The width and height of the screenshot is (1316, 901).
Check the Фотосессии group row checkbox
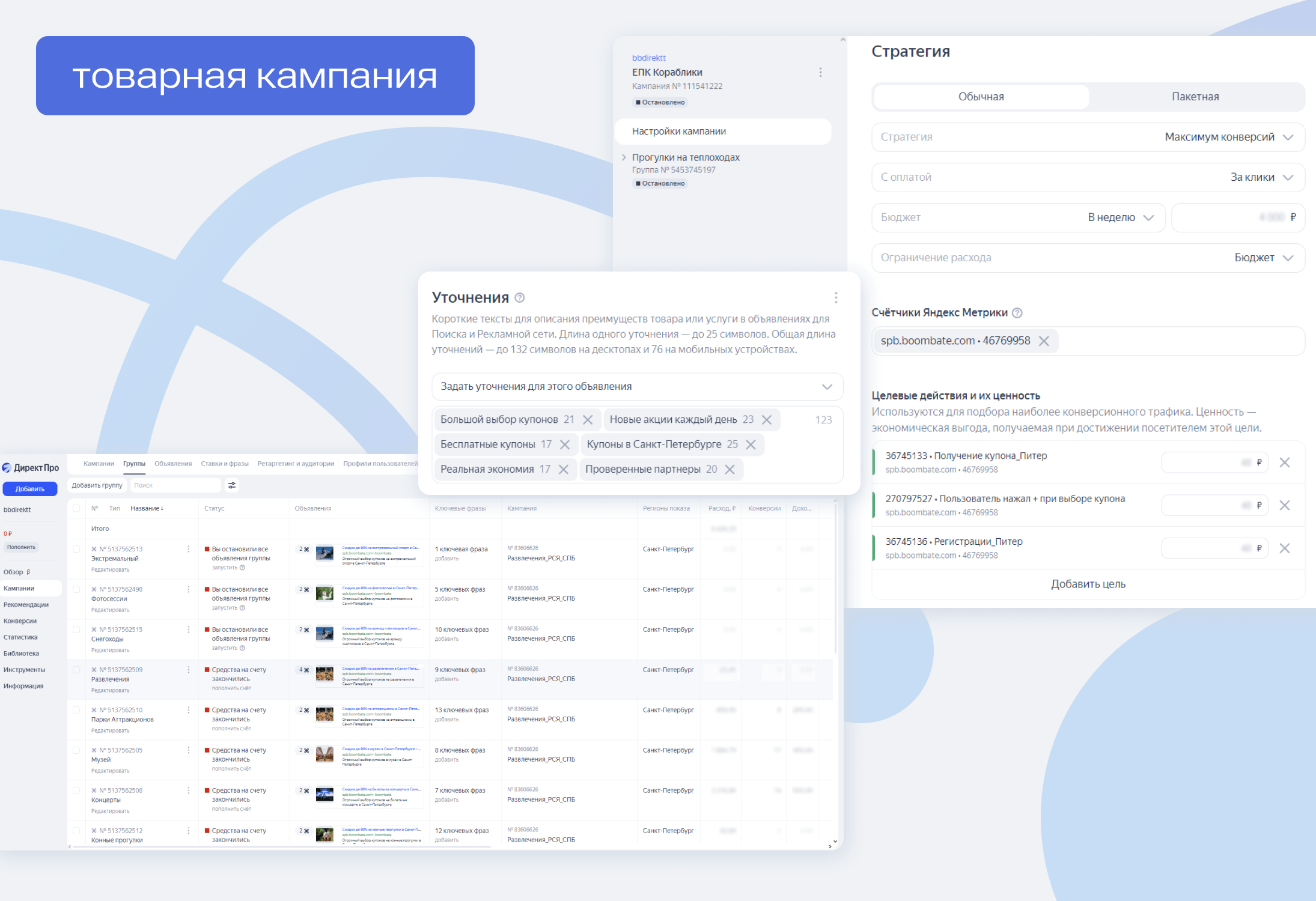tap(76, 589)
